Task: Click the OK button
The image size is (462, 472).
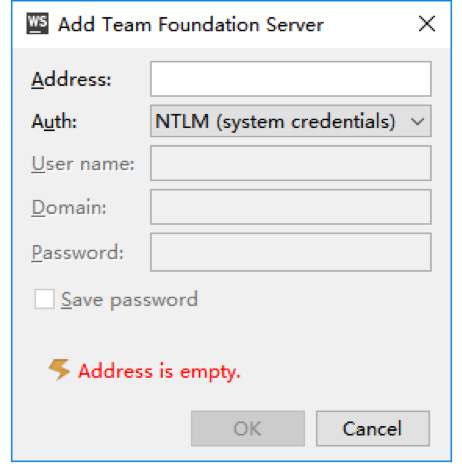Action: [248, 428]
